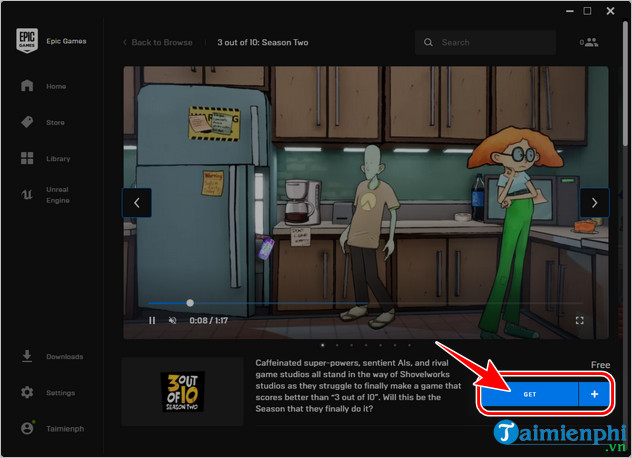Minimize the Epic Games launcher window
Screen dimensions: 632x458
[x=570, y=11]
